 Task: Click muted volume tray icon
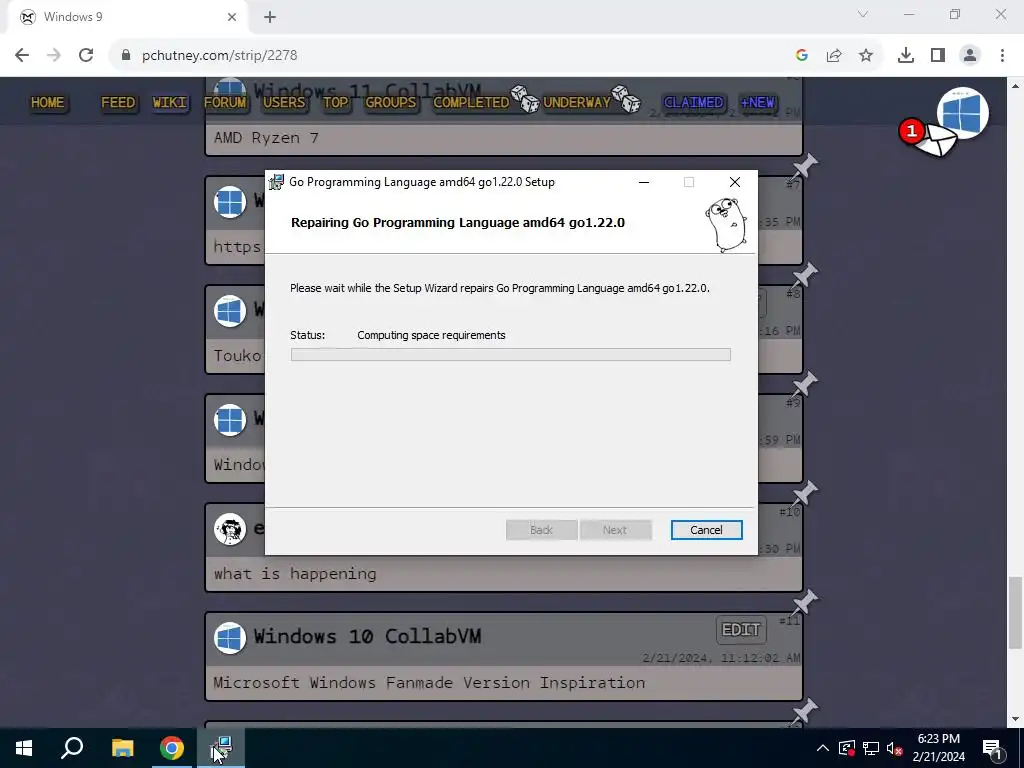pyautogui.click(x=895, y=748)
